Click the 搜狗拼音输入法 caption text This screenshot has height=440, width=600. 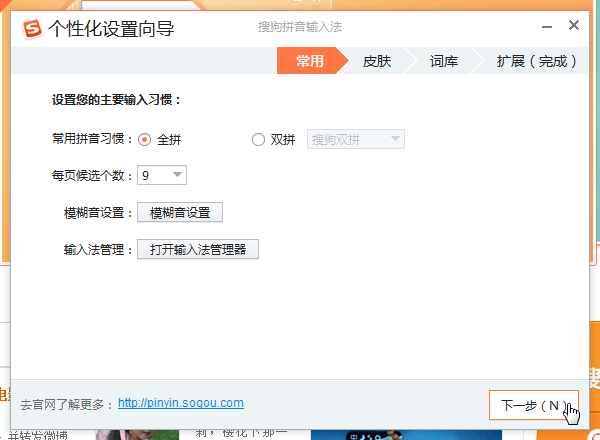point(300,27)
